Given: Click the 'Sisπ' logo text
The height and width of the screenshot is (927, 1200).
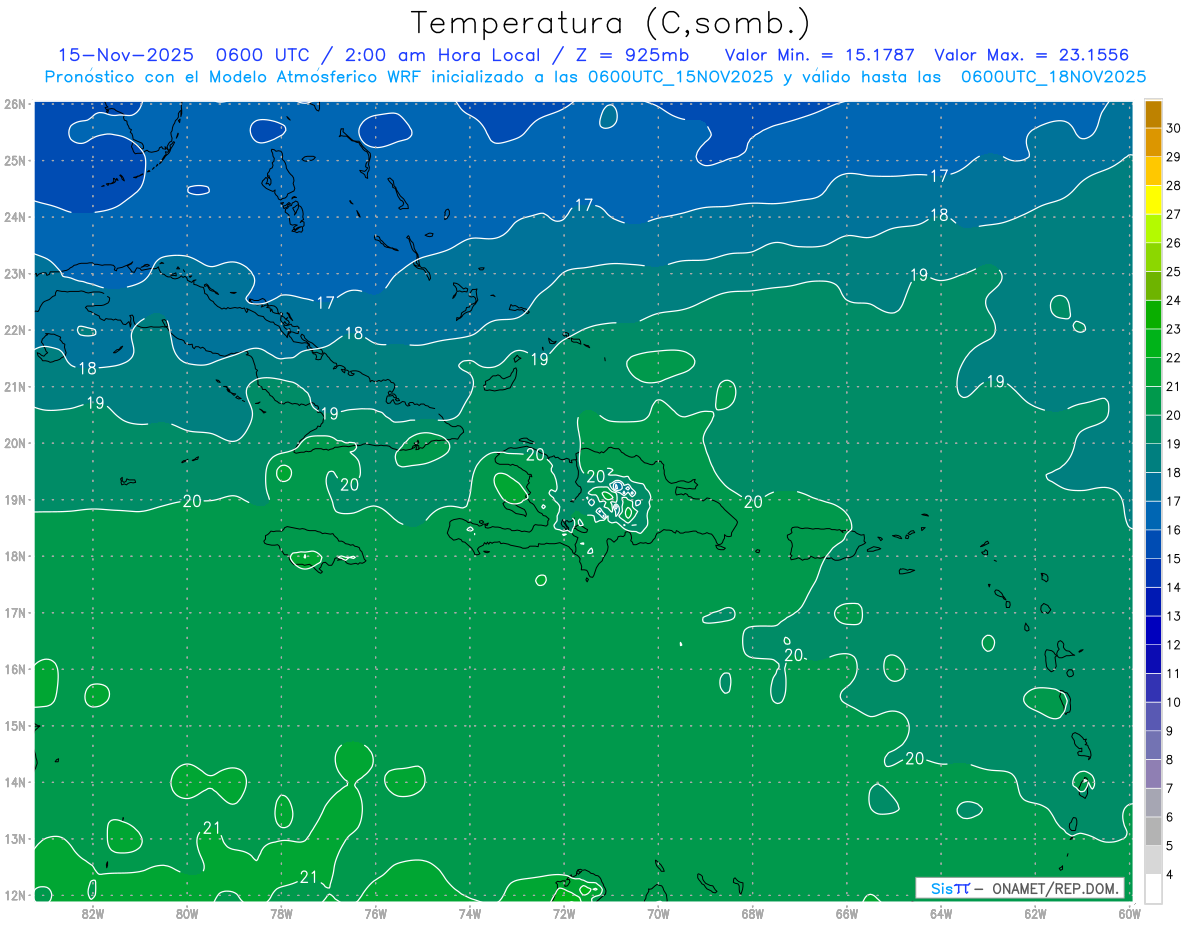Looking at the screenshot, I should pos(950,888).
